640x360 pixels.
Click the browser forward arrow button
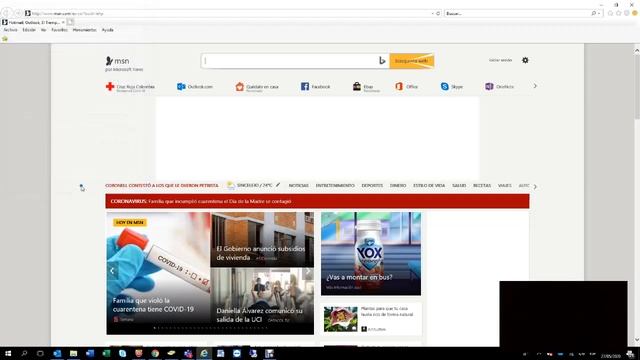[18, 13]
